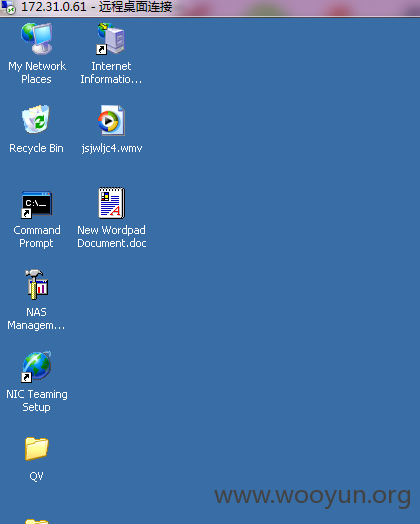Click the 'NIC Teaming Setup' label
Image resolution: width=420 pixels, height=524 pixels.
[x=37, y=401]
